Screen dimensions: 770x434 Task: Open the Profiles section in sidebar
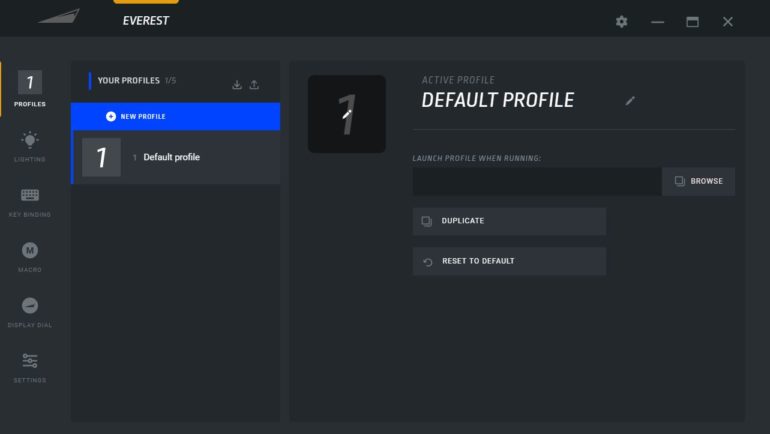coord(30,89)
